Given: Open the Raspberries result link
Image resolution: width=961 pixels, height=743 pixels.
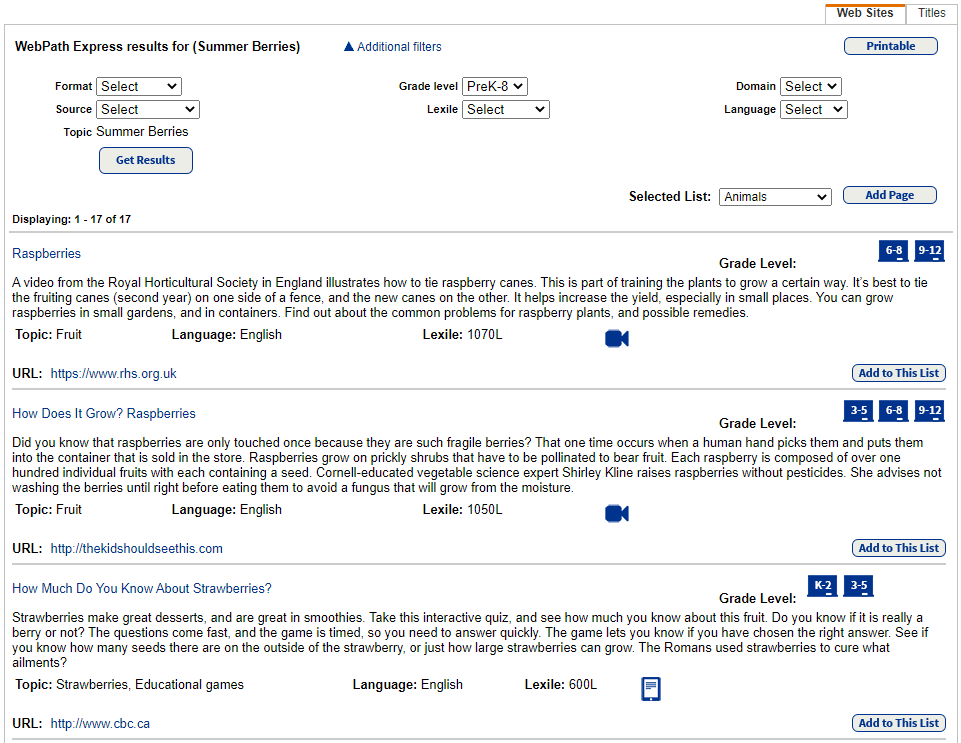Looking at the screenshot, I should (46, 253).
